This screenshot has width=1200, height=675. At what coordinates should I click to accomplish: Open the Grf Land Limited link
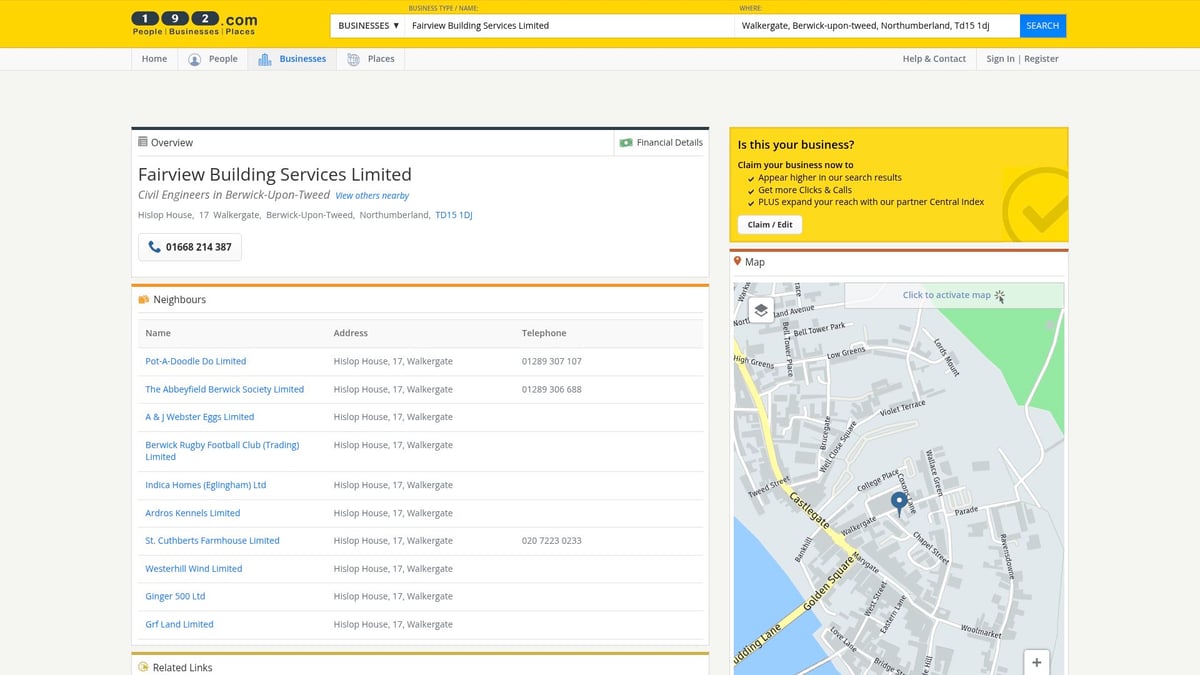point(179,624)
